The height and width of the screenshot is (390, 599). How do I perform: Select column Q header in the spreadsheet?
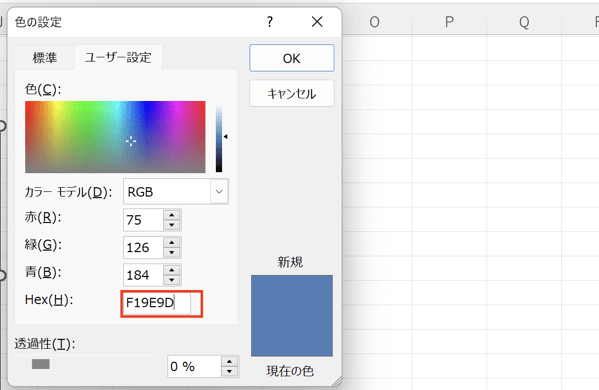pyautogui.click(x=524, y=22)
